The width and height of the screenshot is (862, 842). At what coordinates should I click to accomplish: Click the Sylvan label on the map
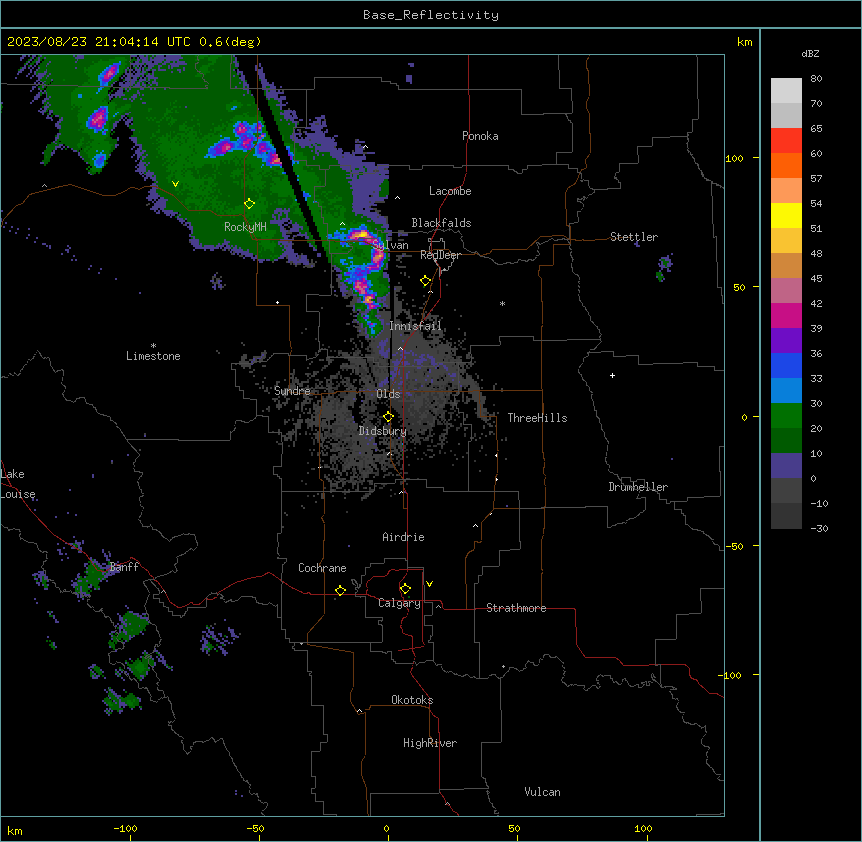pyautogui.click(x=390, y=245)
